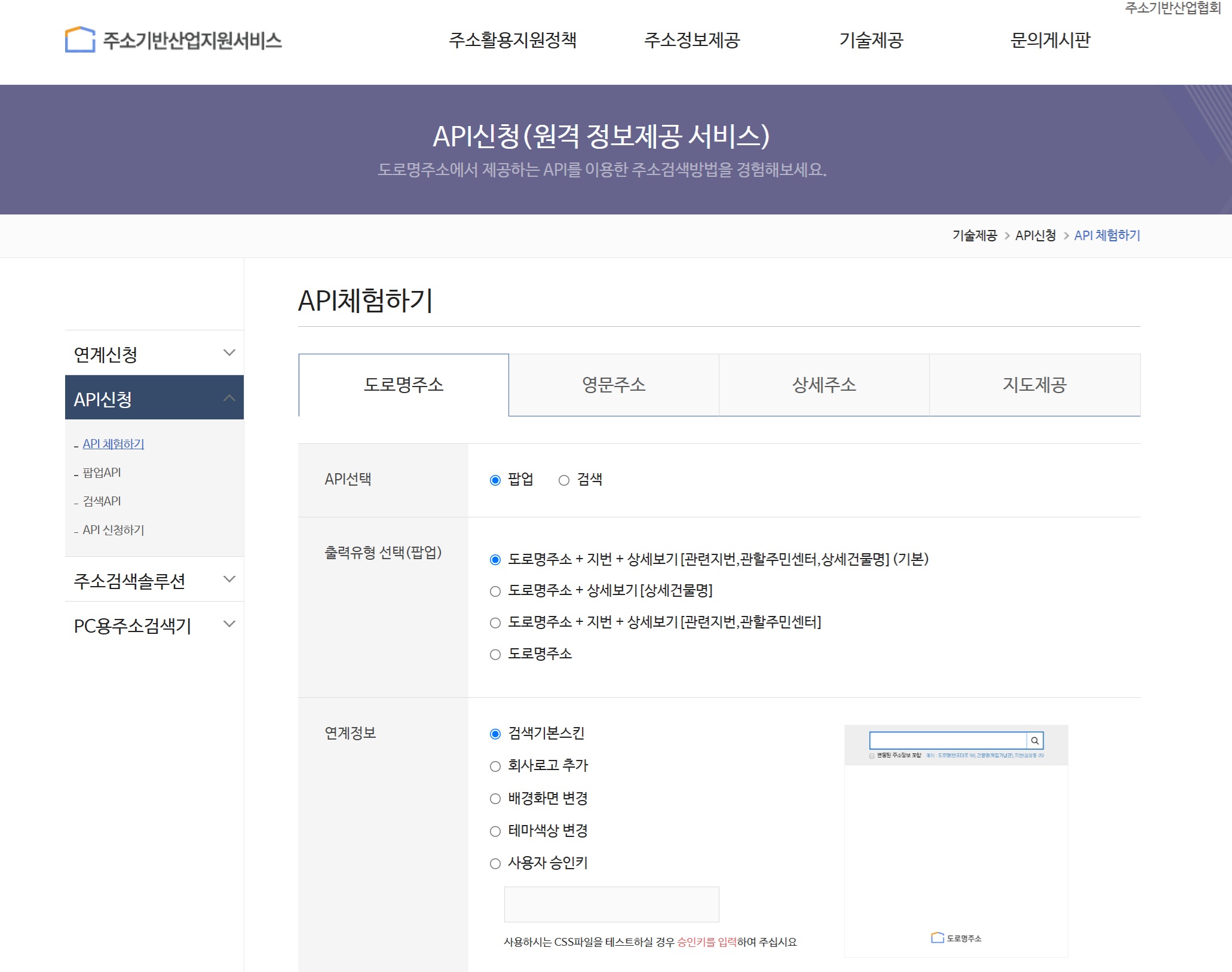Switch to the 영문주소 tab
Image resolution: width=1232 pixels, height=972 pixels.
pyautogui.click(x=614, y=385)
